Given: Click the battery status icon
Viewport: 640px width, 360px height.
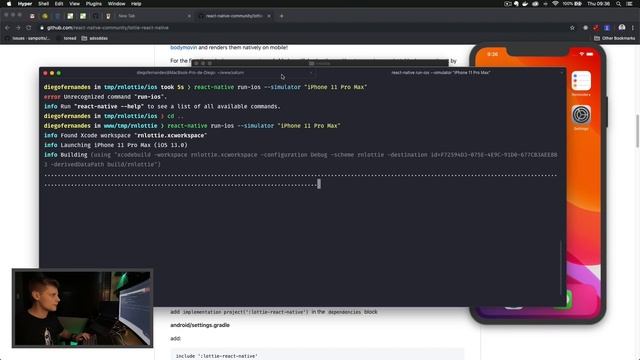Looking at the screenshot, I should coord(578,4).
